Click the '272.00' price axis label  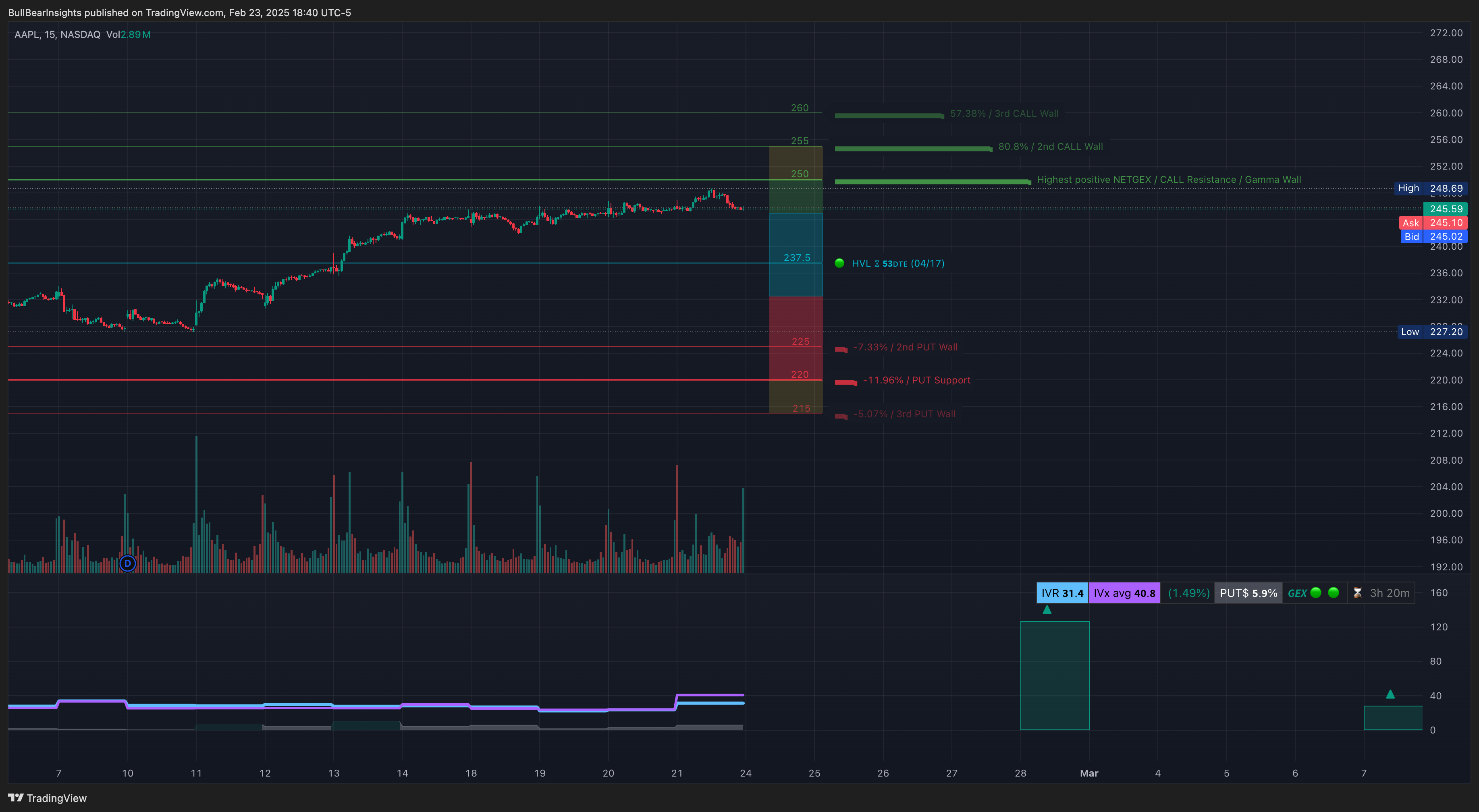coord(1446,33)
